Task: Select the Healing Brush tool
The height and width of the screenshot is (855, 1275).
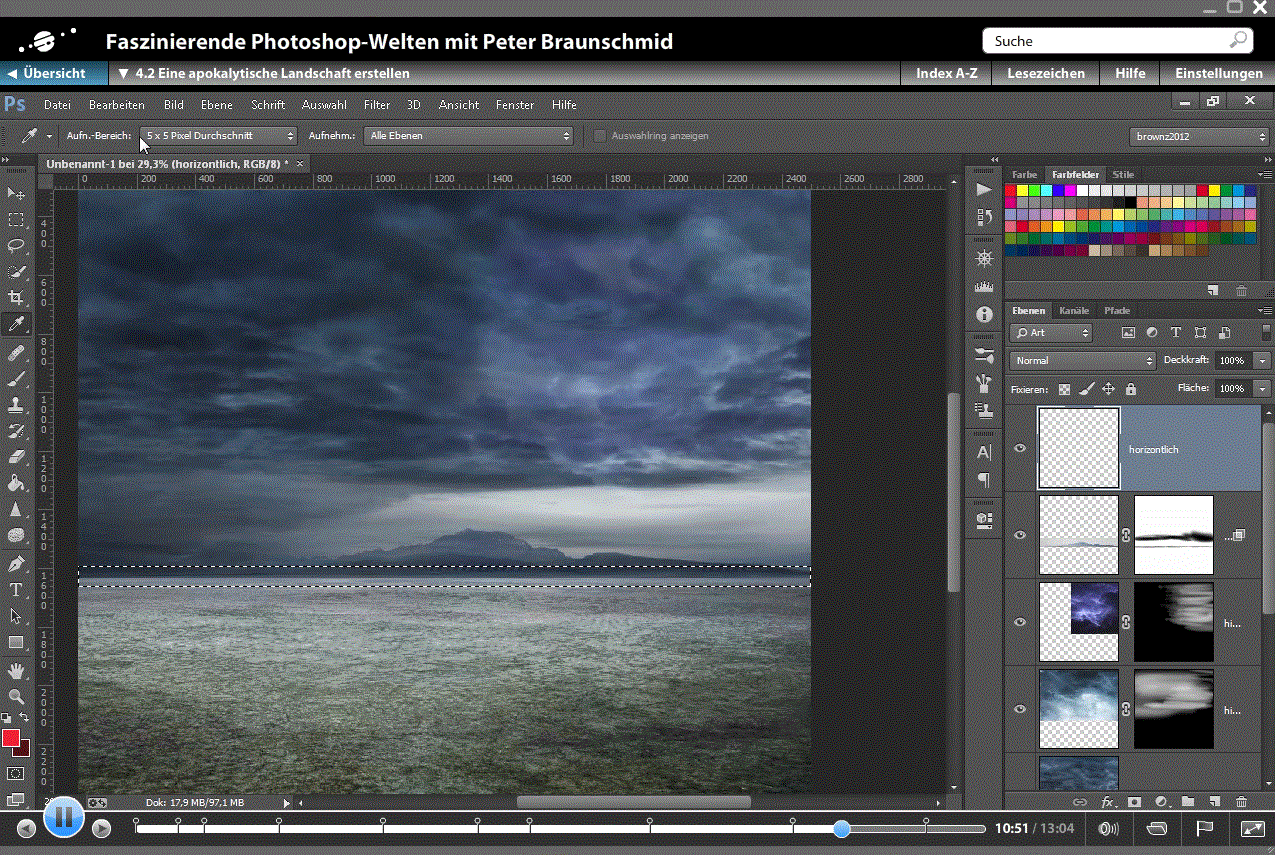Action: pyautogui.click(x=16, y=353)
